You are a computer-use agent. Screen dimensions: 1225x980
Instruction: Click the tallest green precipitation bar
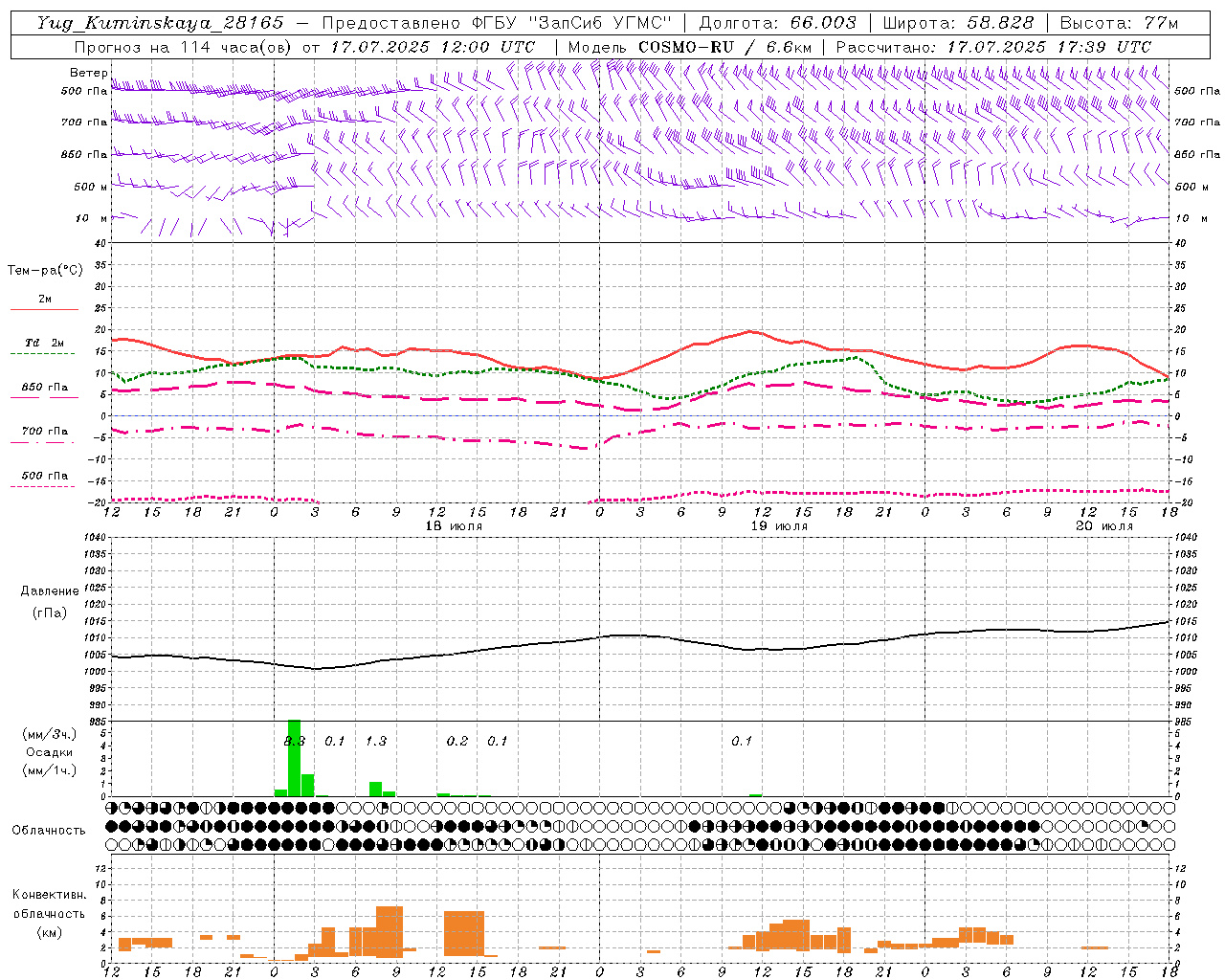coord(295,758)
